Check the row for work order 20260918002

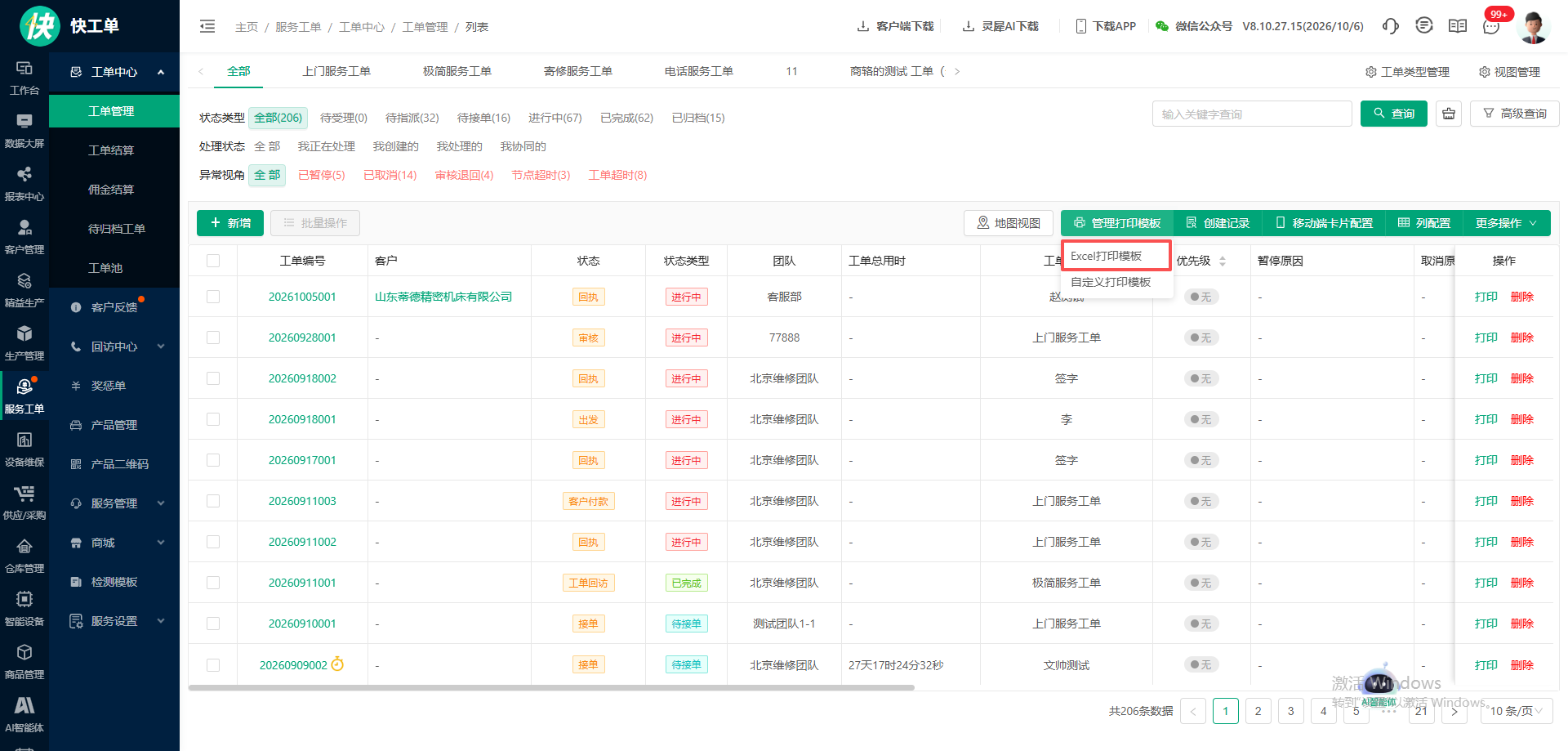click(x=213, y=378)
